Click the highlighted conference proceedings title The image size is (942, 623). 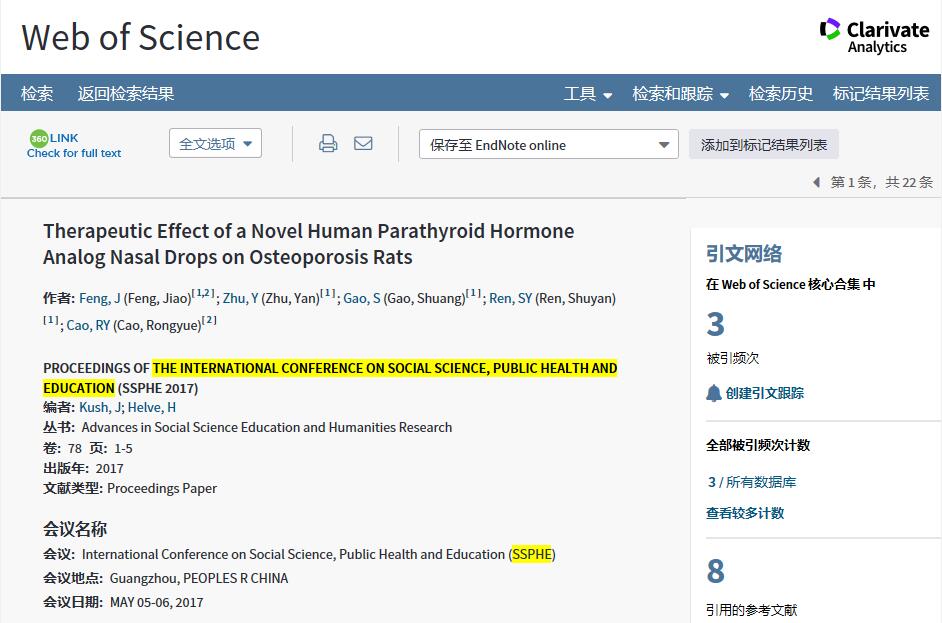[330, 378]
